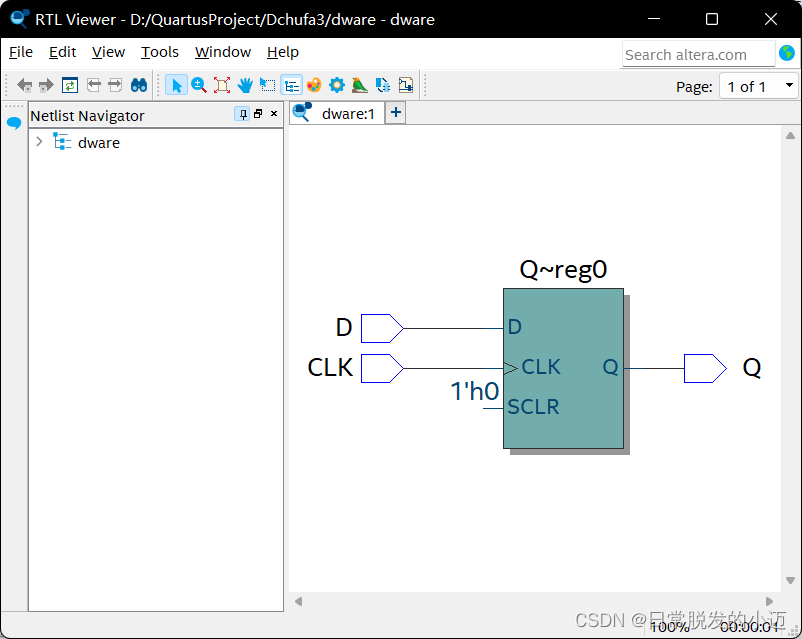Image resolution: width=802 pixels, height=639 pixels.
Task: Click the 1'h0 constant label
Action: (x=475, y=391)
